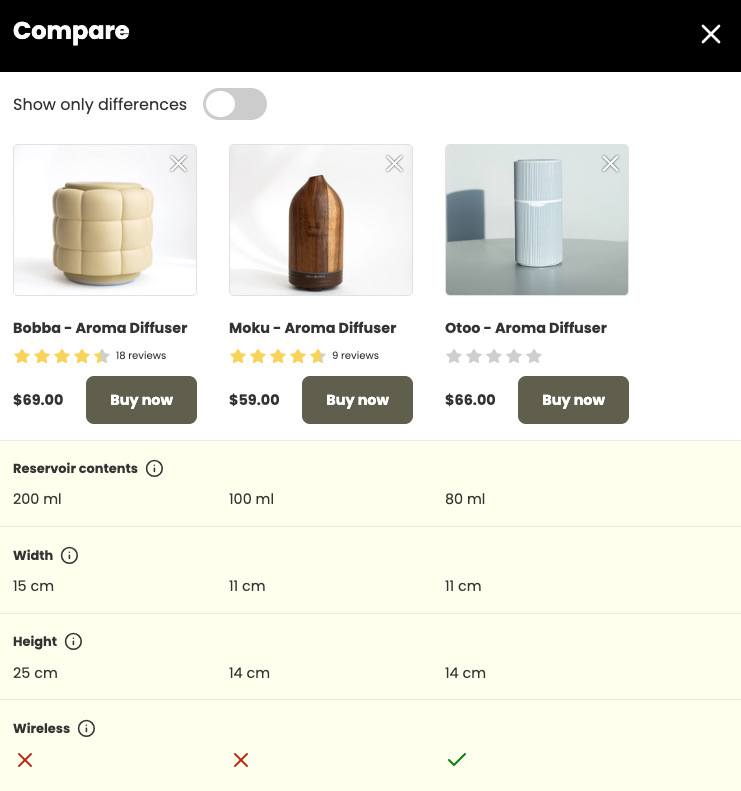Open Moku wooden diffuser image
Image resolution: width=741 pixels, height=791 pixels.
pyautogui.click(x=321, y=220)
